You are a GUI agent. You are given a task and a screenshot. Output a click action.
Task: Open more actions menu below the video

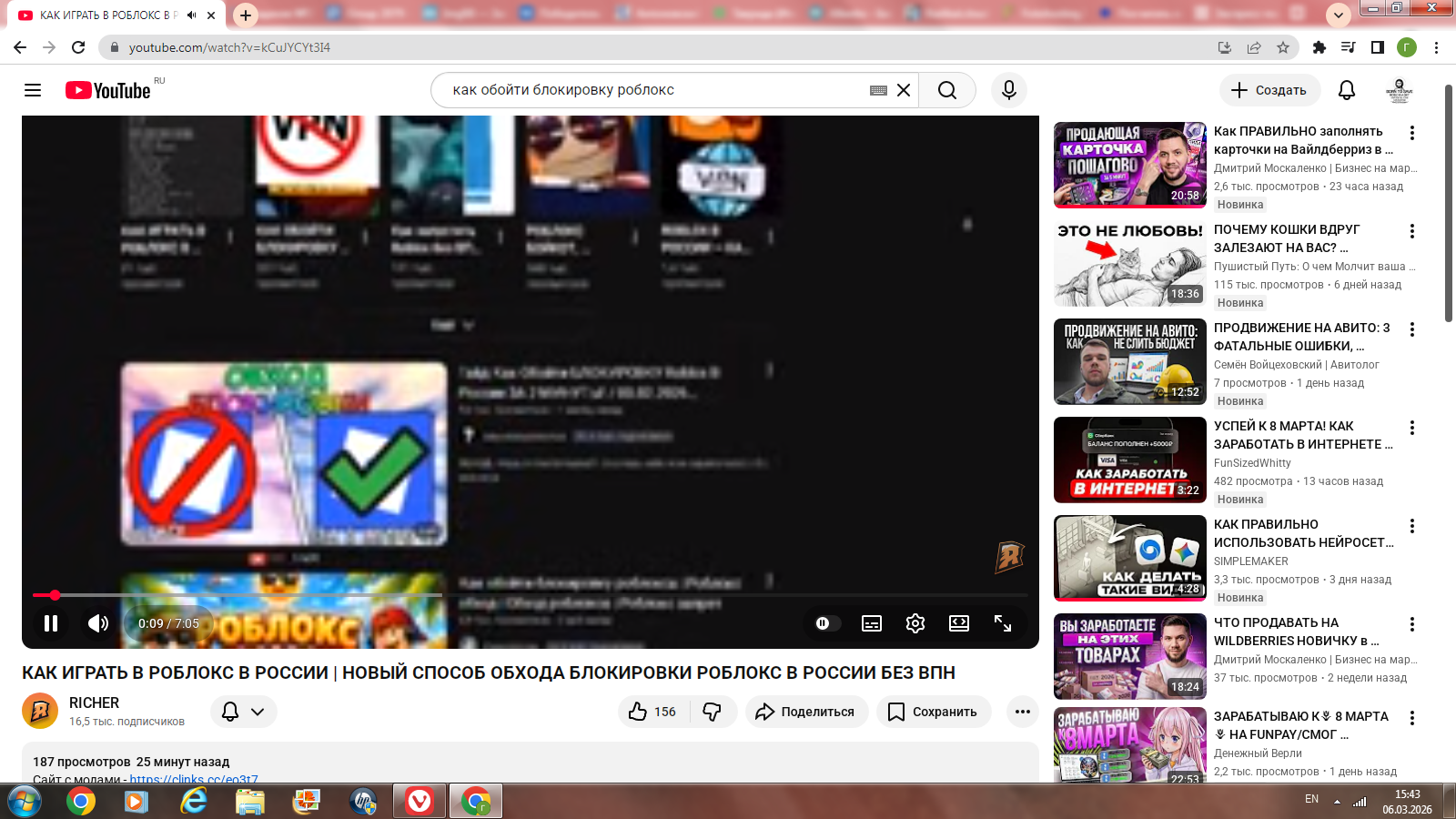(x=1023, y=712)
